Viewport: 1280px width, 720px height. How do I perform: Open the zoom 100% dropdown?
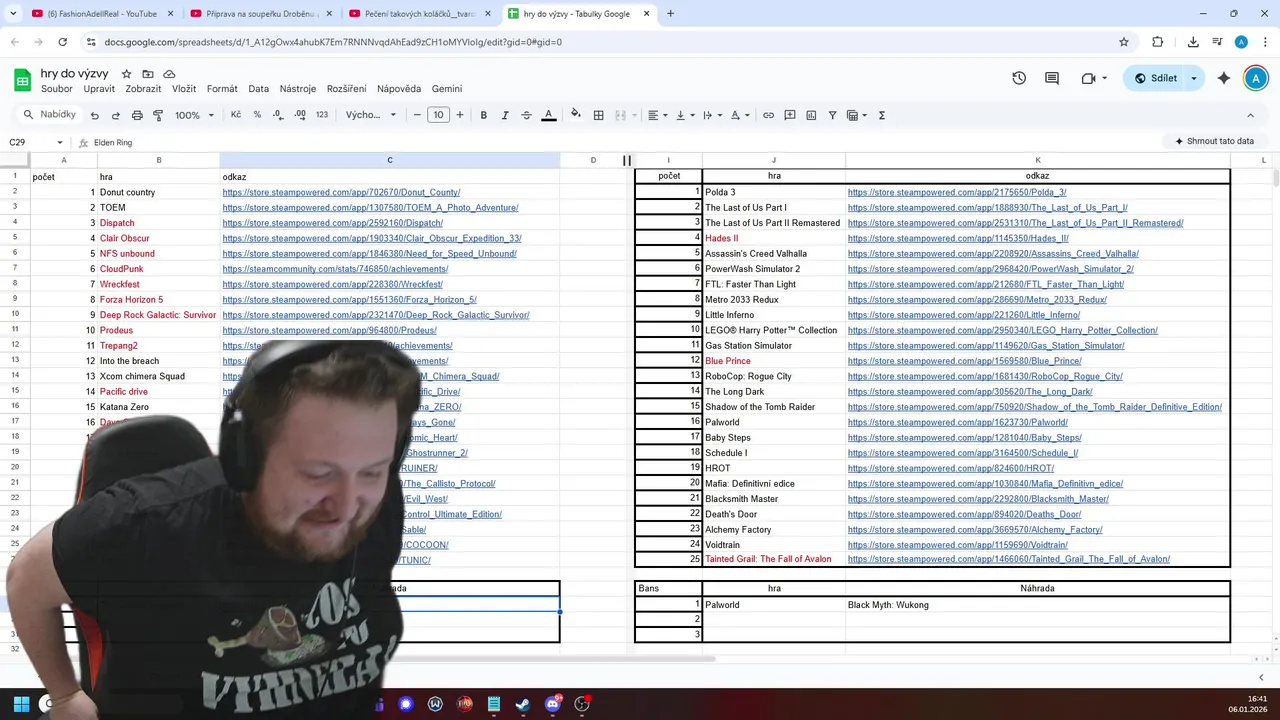point(194,115)
